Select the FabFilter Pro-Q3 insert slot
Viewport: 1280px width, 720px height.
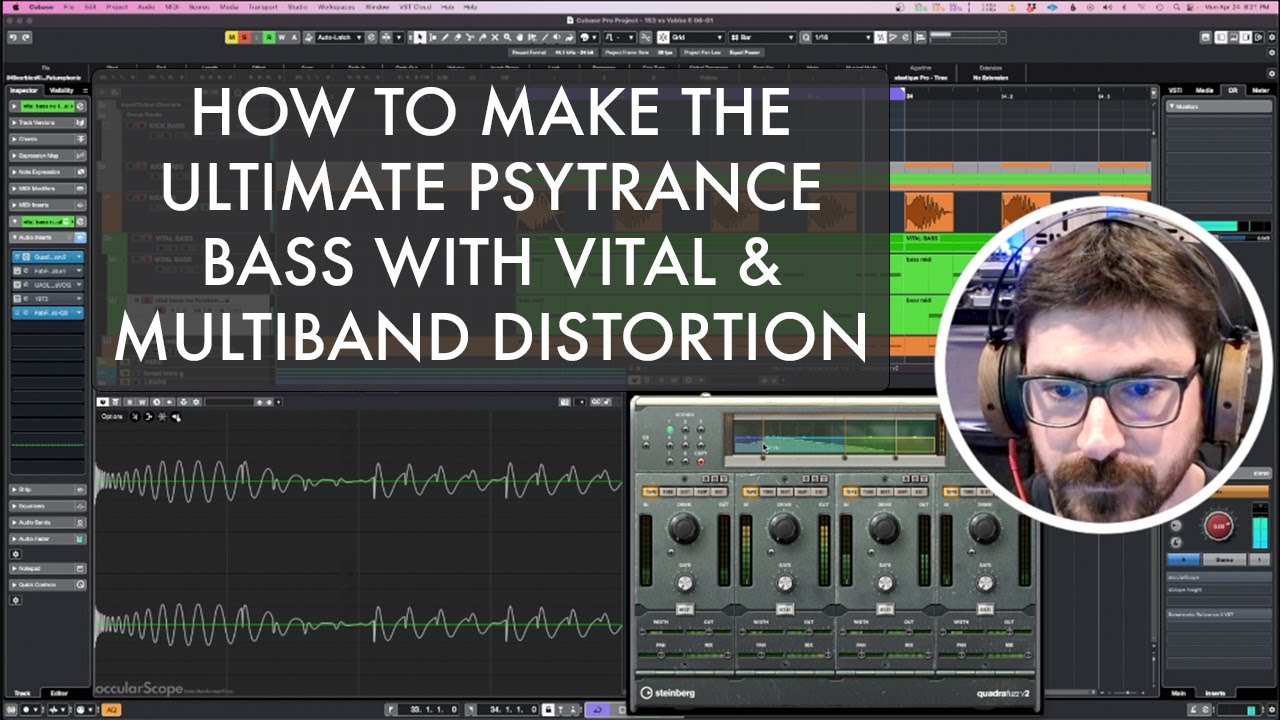(x=48, y=313)
